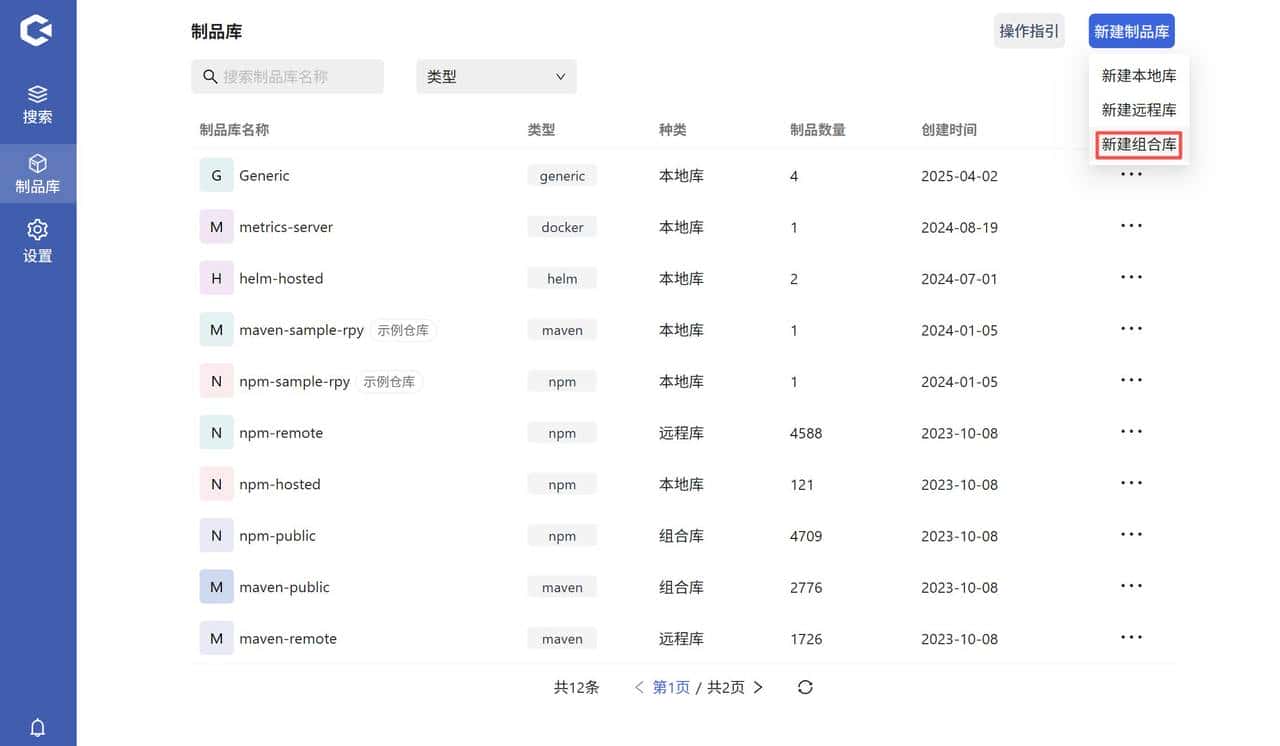Click the 操作指引 button

pyautogui.click(x=1029, y=31)
